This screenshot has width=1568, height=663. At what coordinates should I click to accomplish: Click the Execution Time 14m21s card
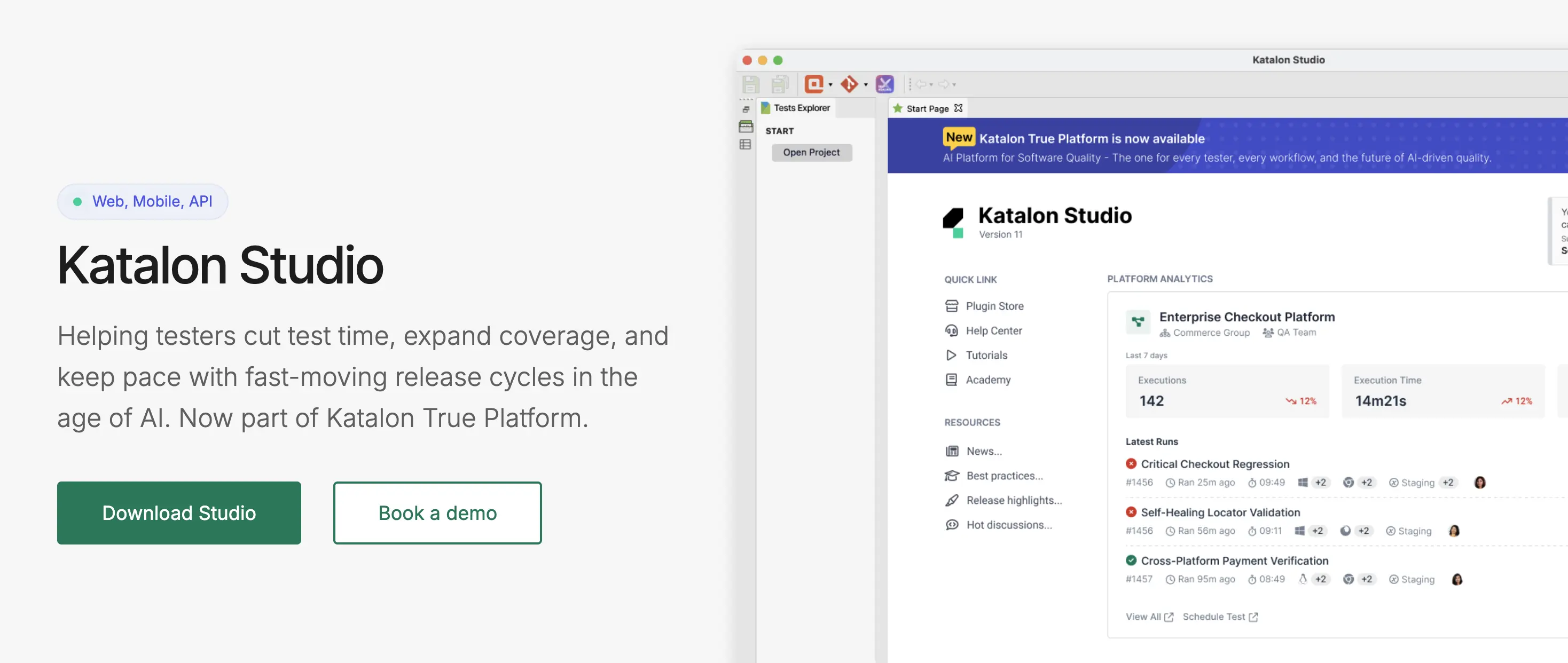pos(1442,391)
